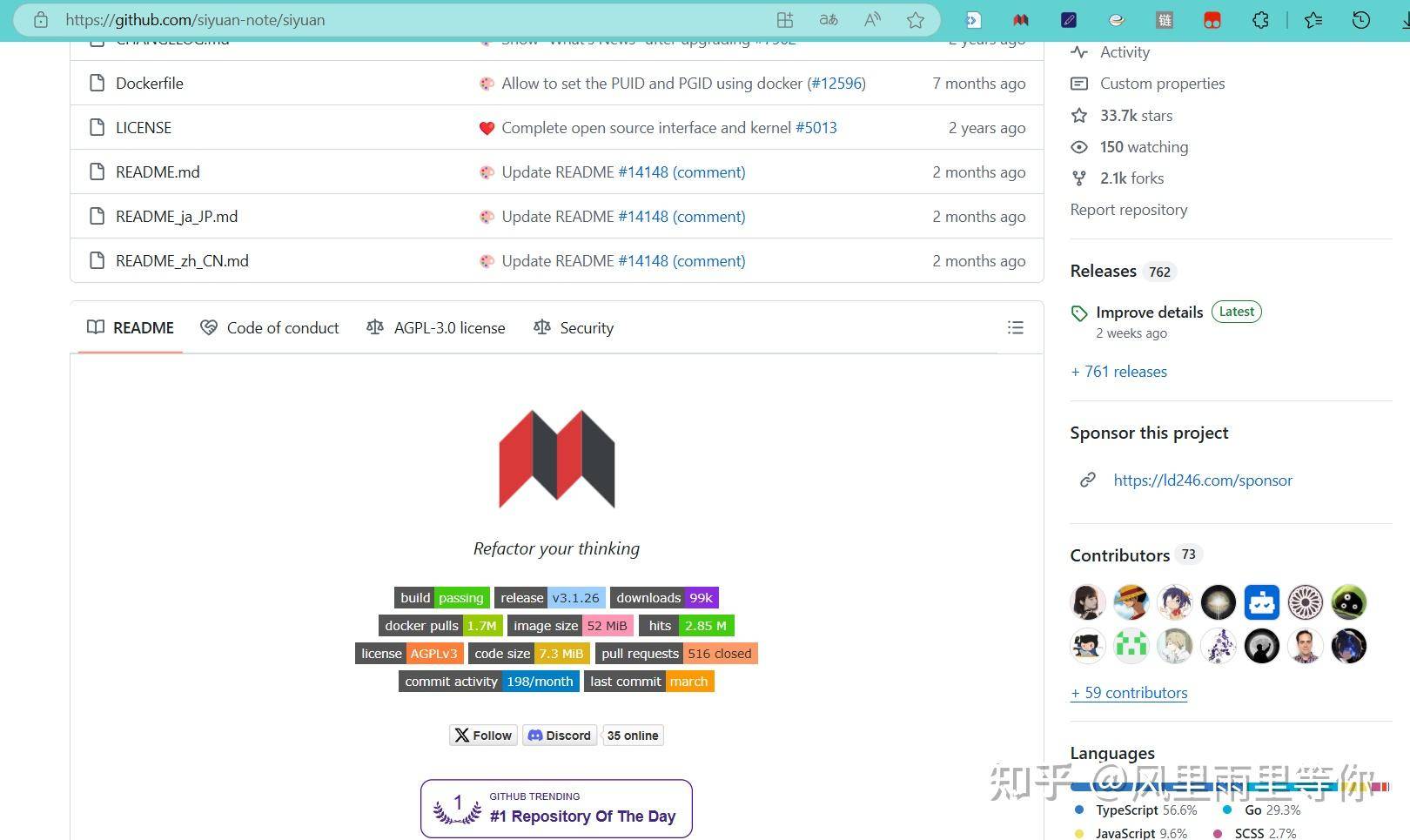Click + 59 contributors link
Screen dimensions: 1410x840
coord(1129,692)
